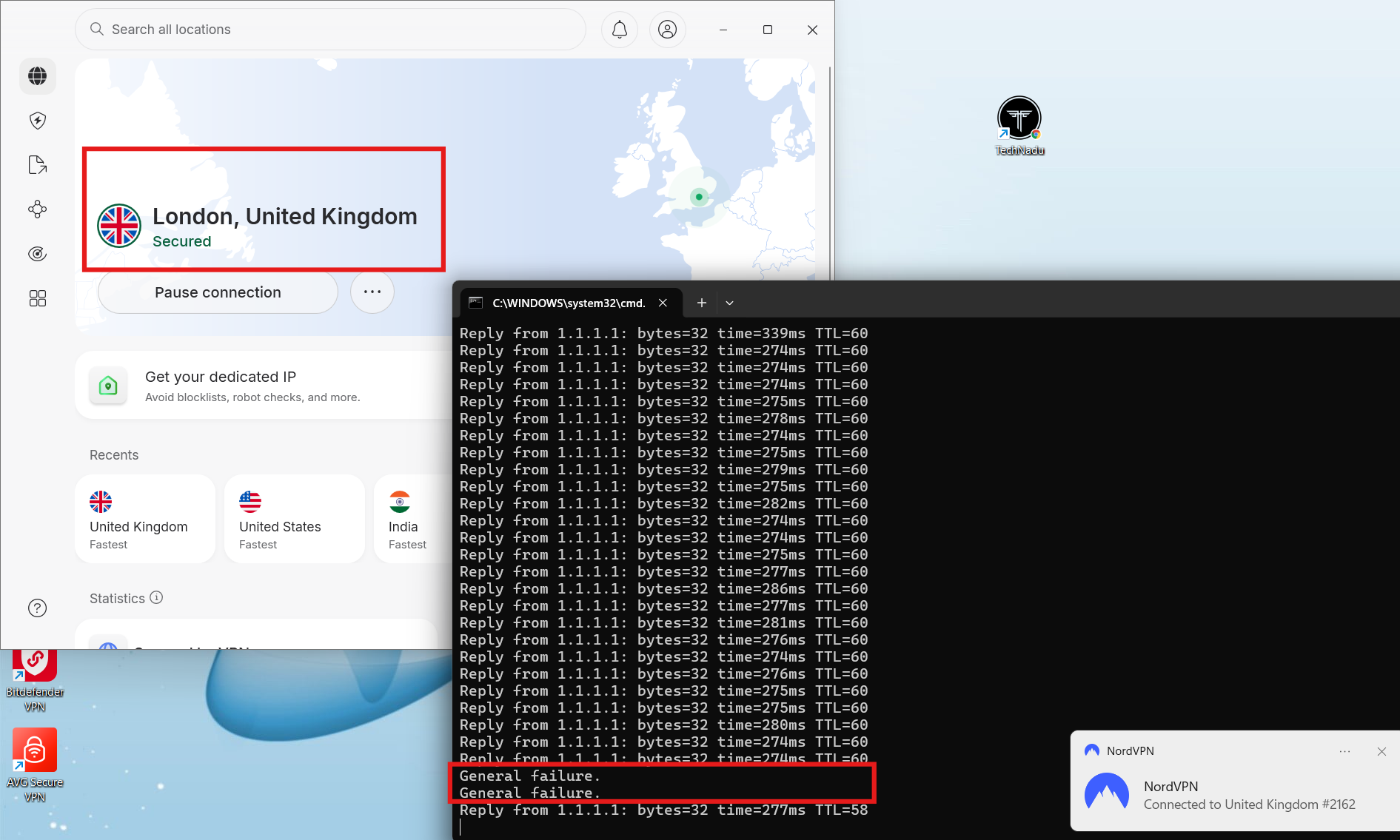The width and height of the screenshot is (1400, 840).
Task: Click the reply line with TTL=58
Action: pos(663,810)
